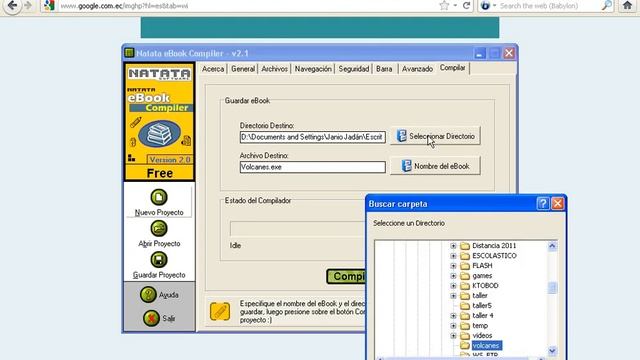Click the browser forward arrow
The width and height of the screenshot is (640, 360).
click(28, 6)
